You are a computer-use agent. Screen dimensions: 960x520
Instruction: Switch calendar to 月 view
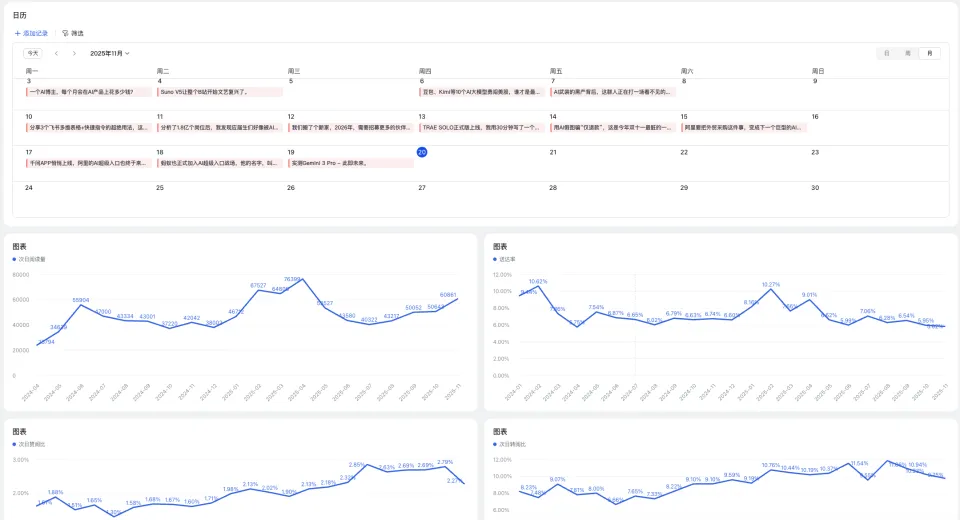pos(931,53)
